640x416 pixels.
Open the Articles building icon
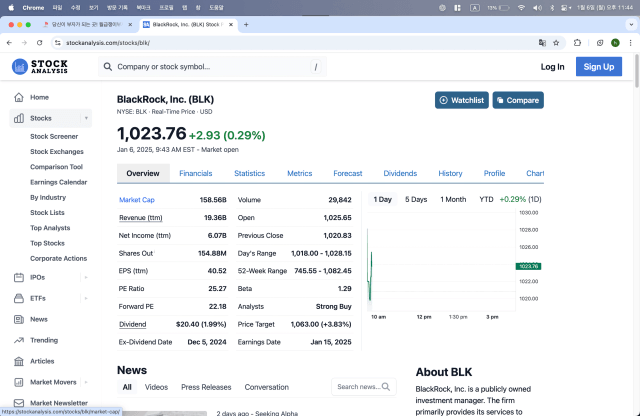point(19,361)
